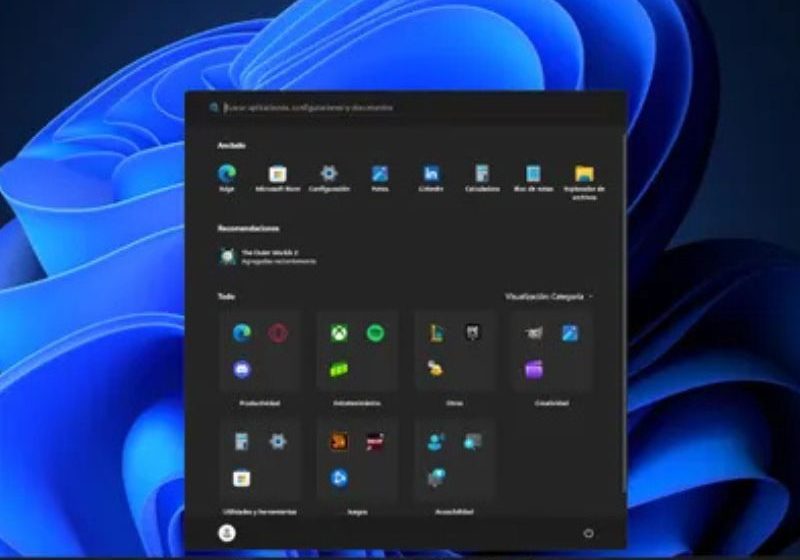Open the blue play icon in Juegos
This screenshot has width=800, height=560.
click(x=339, y=478)
